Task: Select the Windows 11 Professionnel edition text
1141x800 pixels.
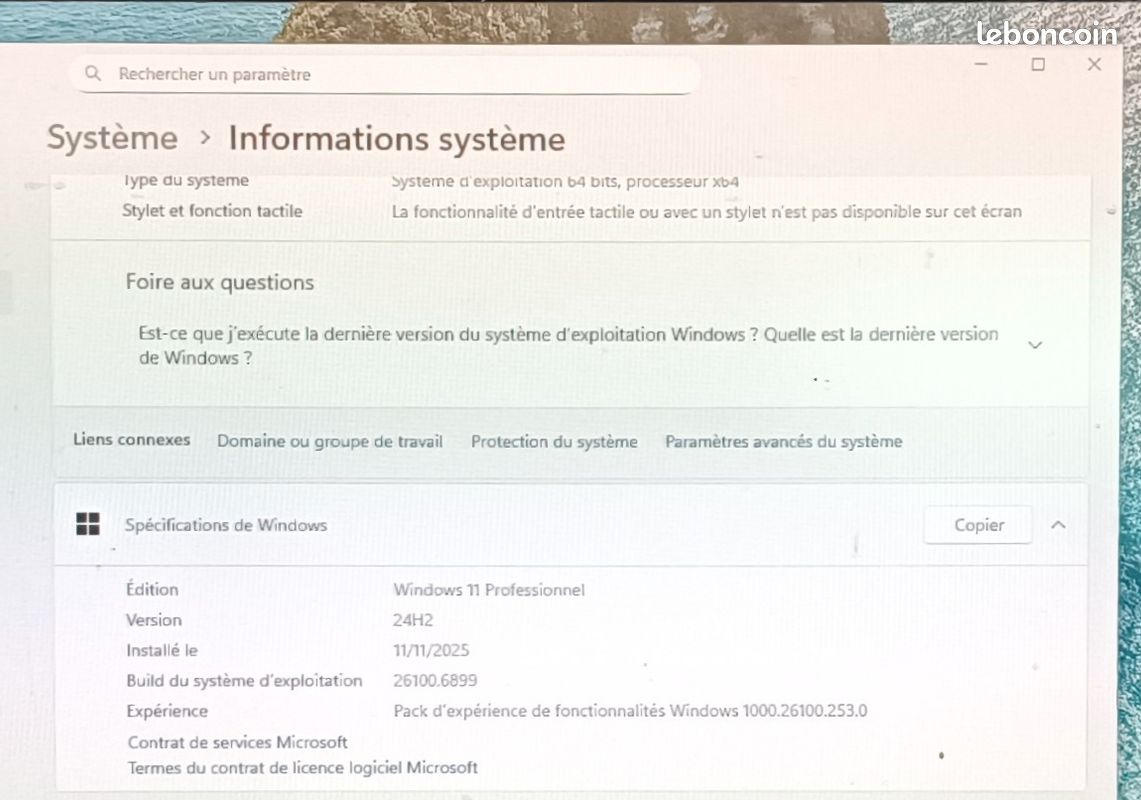Action: (x=489, y=590)
